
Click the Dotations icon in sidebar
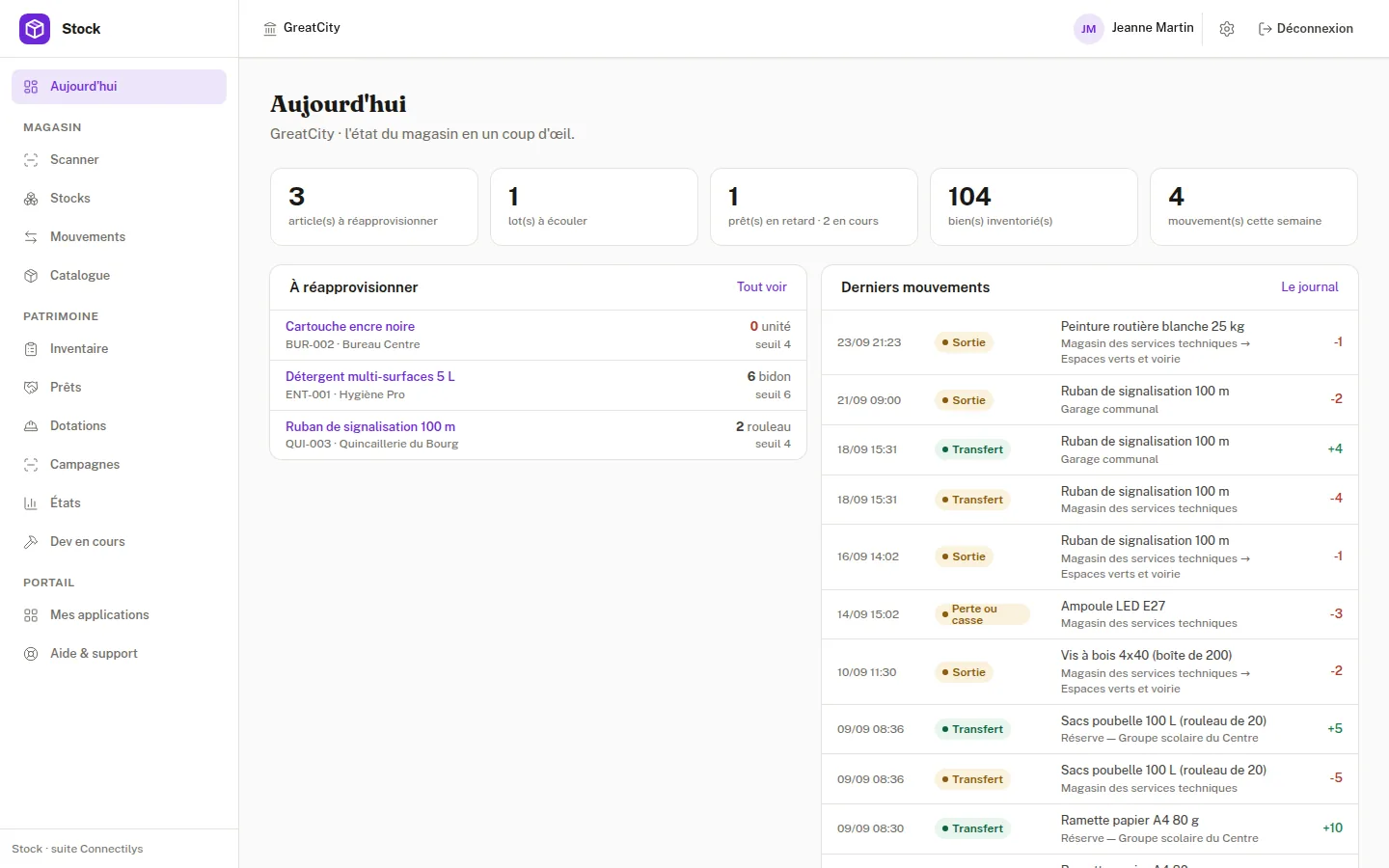(x=31, y=426)
